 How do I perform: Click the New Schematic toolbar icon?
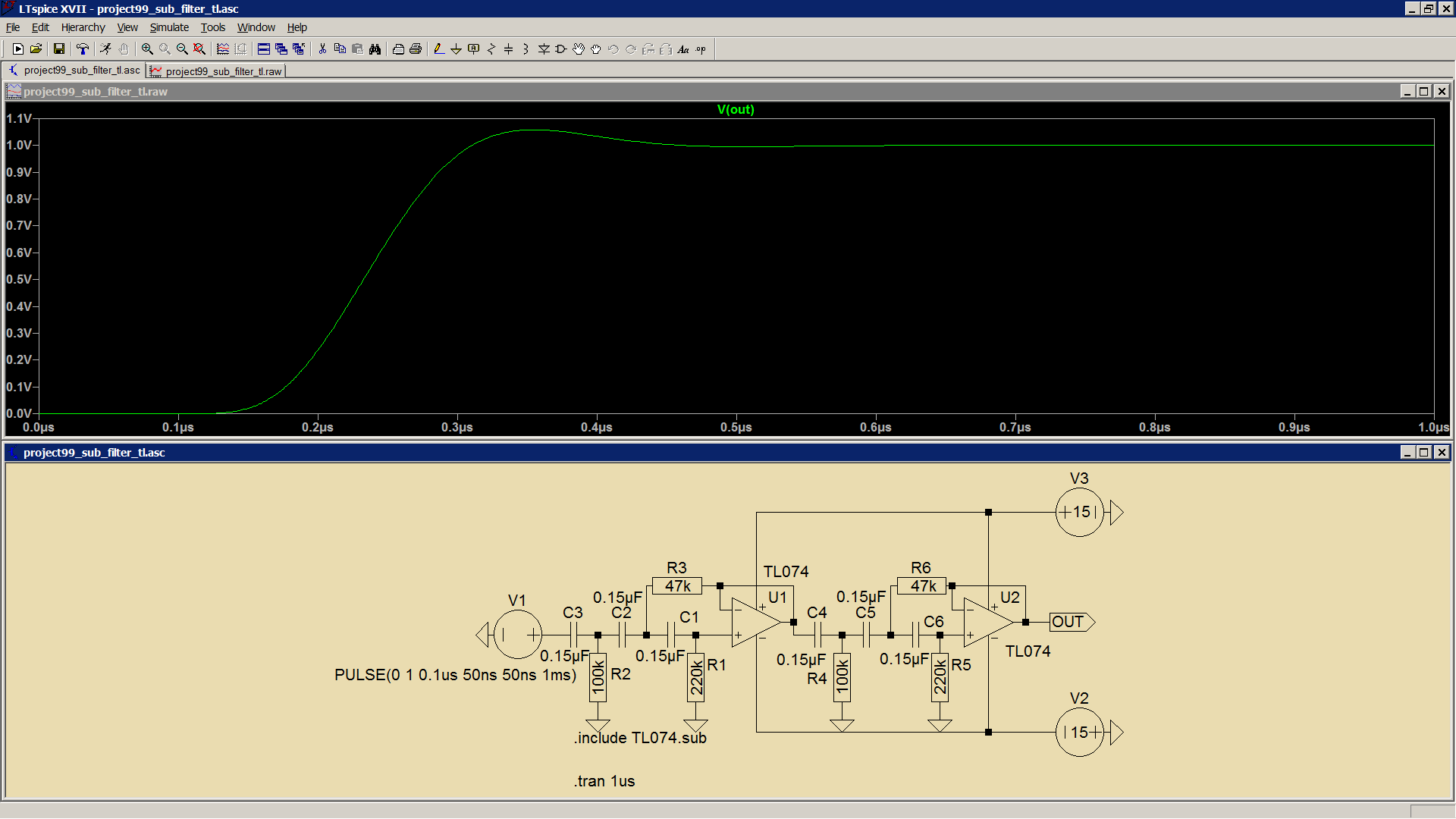click(18, 49)
